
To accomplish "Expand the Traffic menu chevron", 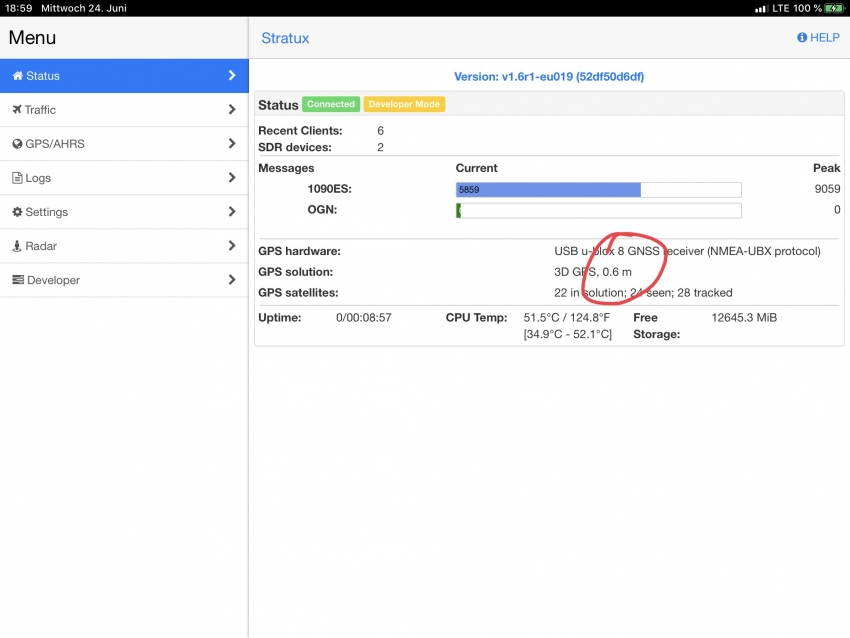I will [232, 109].
